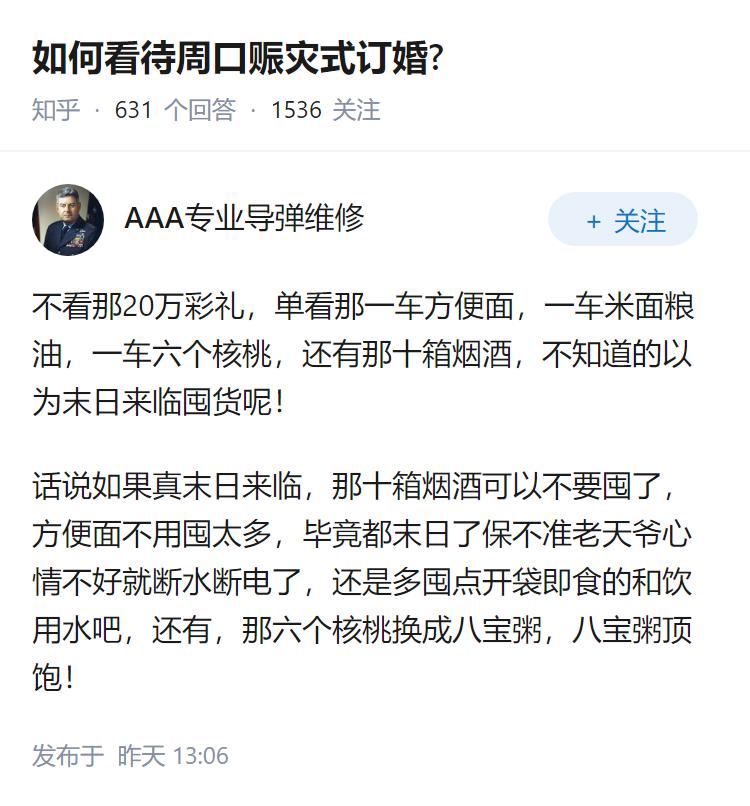Click the line starting 不看那20万彩礼
Screen dimensions: 750x806
[x=363, y=307]
